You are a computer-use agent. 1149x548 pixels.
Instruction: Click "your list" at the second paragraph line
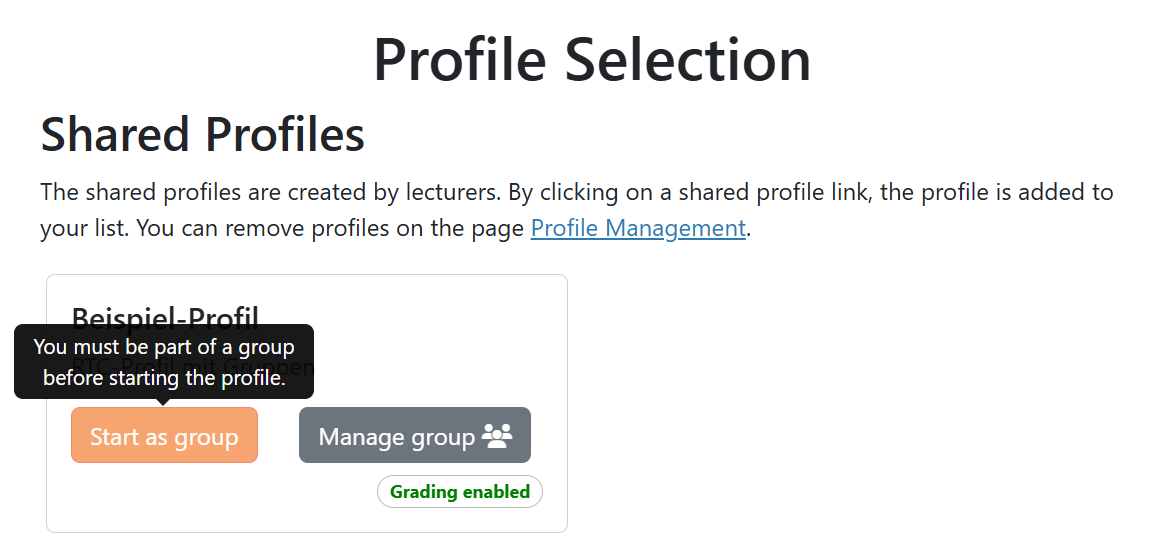pos(82,228)
